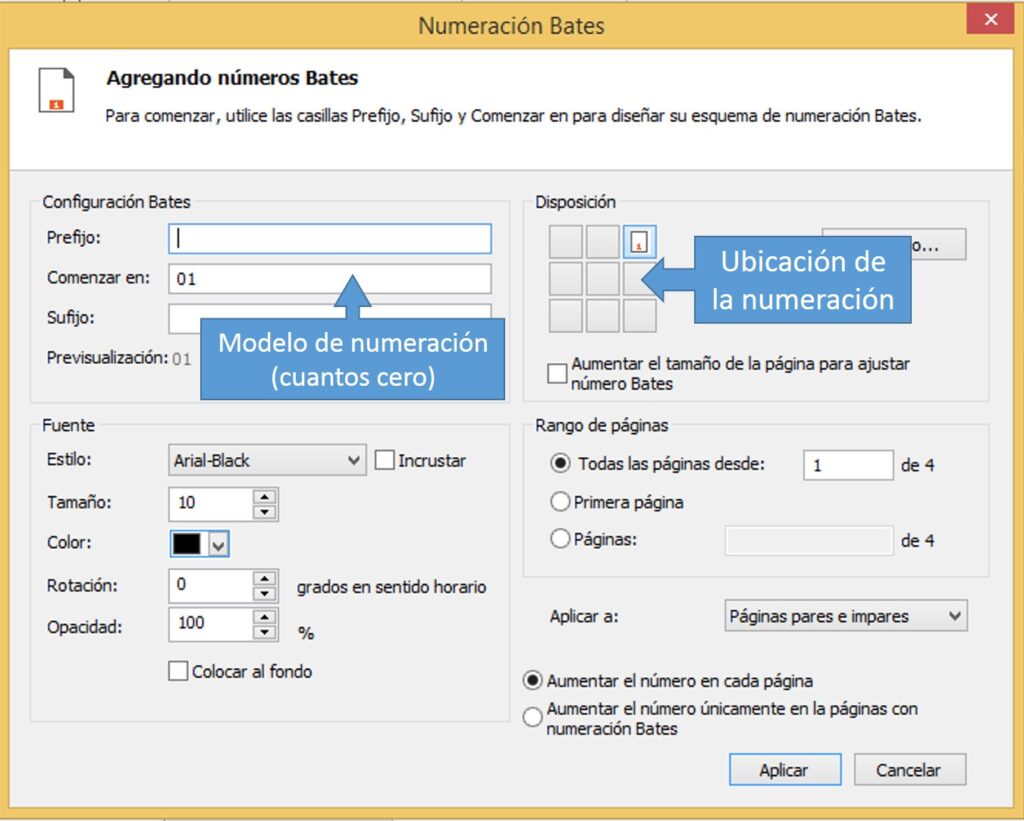Open the Estilo font dropdown Arial-Black

click(x=267, y=461)
